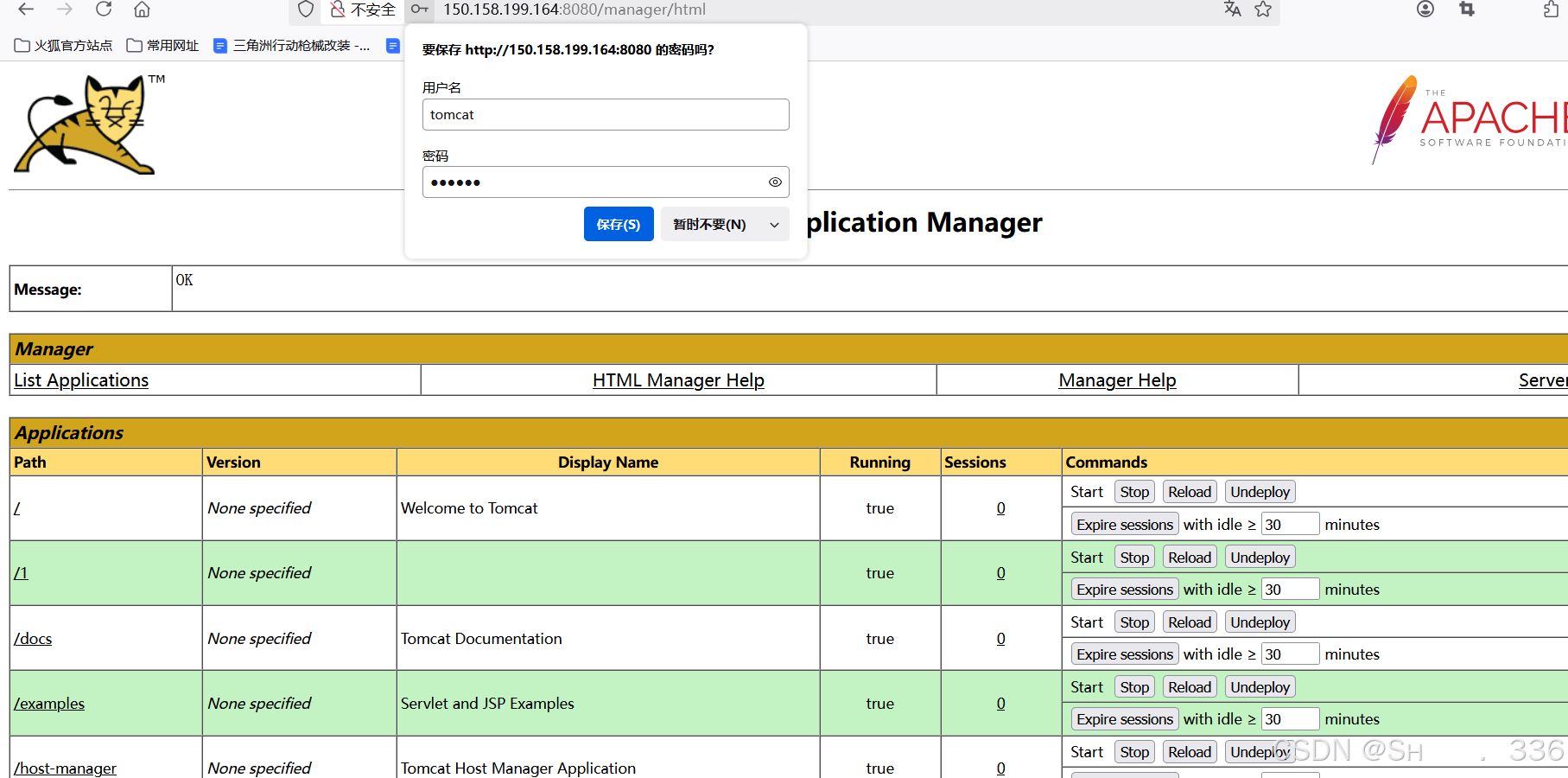Screen dimensions: 1568x778
Task: Undeploy the Servlet and JSP Examples application
Action: coord(1260,687)
